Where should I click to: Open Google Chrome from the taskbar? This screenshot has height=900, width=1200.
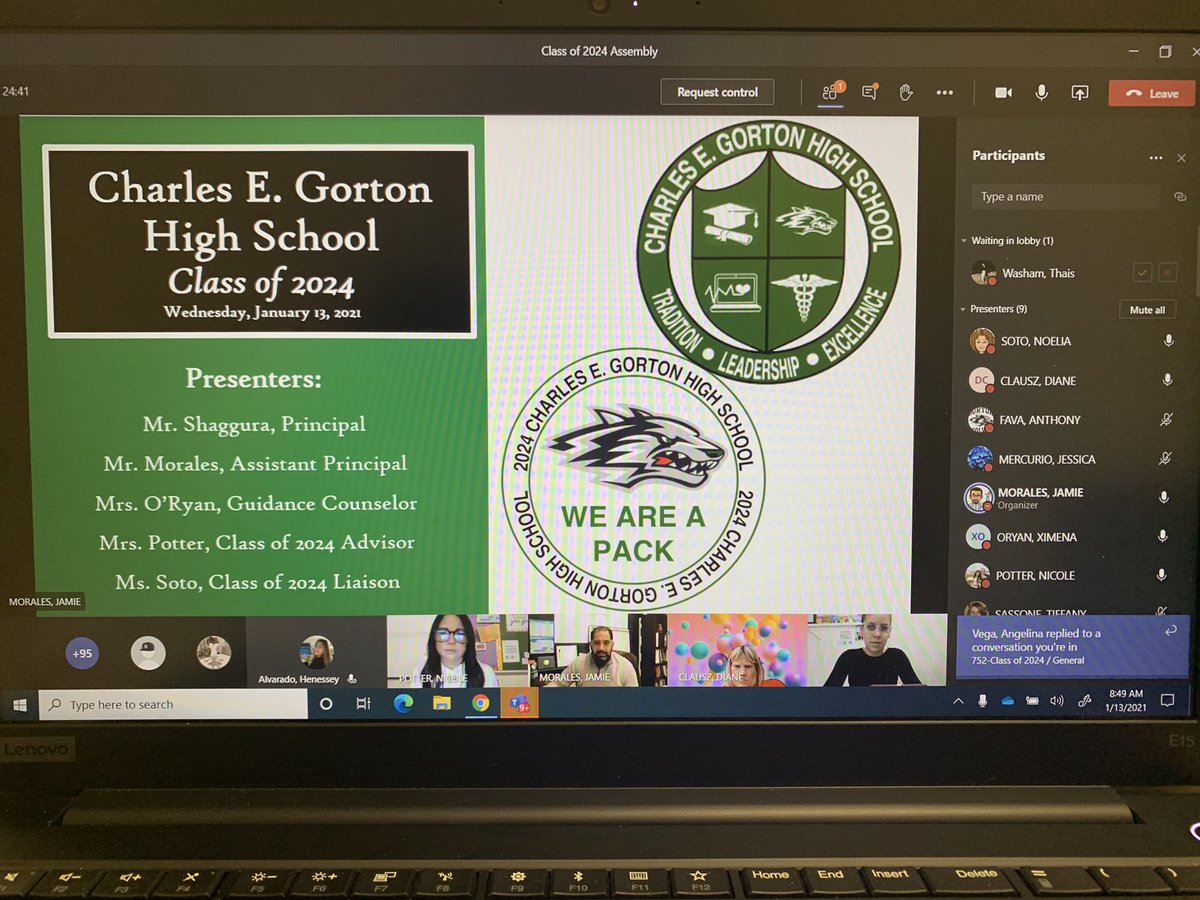[480, 703]
